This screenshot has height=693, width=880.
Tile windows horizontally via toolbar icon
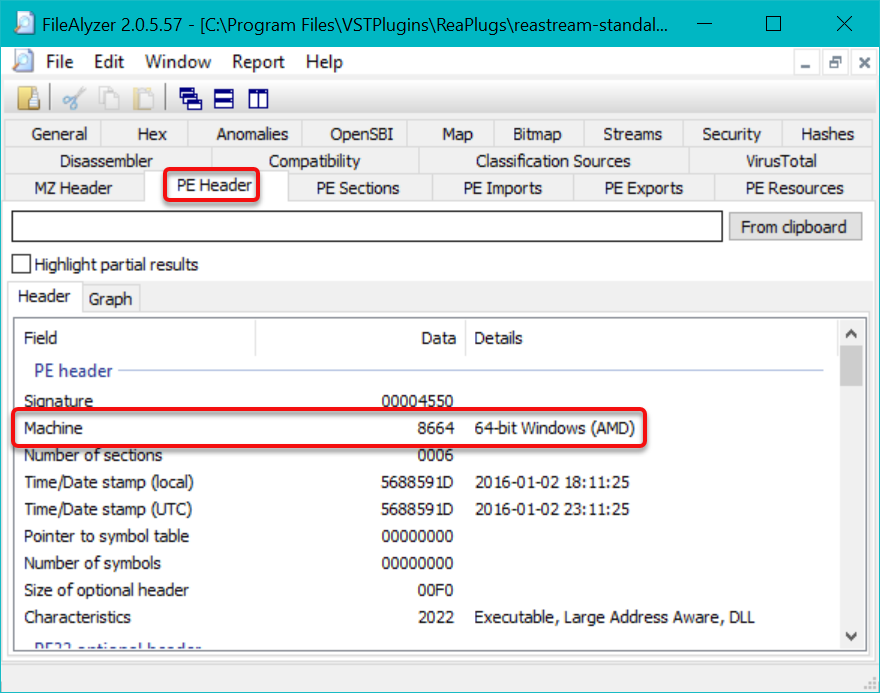pyautogui.click(x=224, y=98)
